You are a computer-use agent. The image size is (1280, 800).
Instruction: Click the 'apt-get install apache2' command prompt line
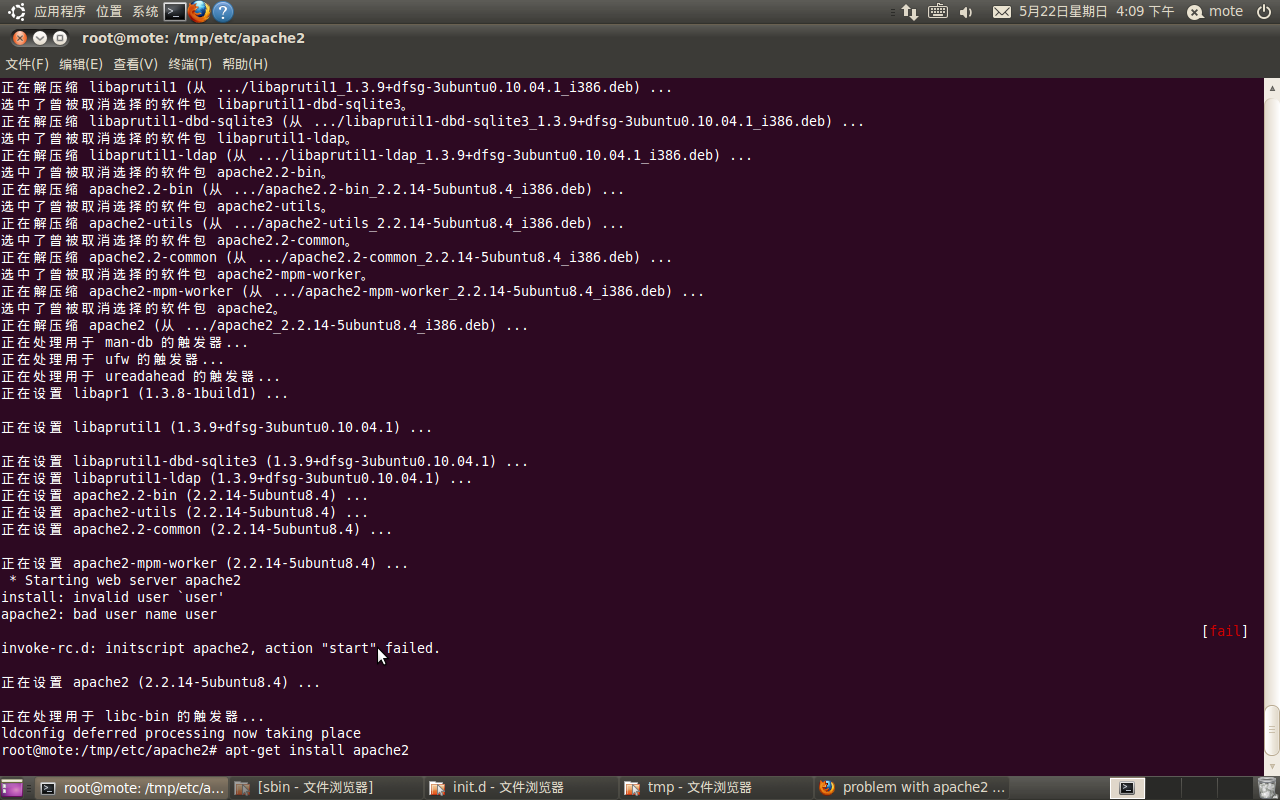pos(205,750)
